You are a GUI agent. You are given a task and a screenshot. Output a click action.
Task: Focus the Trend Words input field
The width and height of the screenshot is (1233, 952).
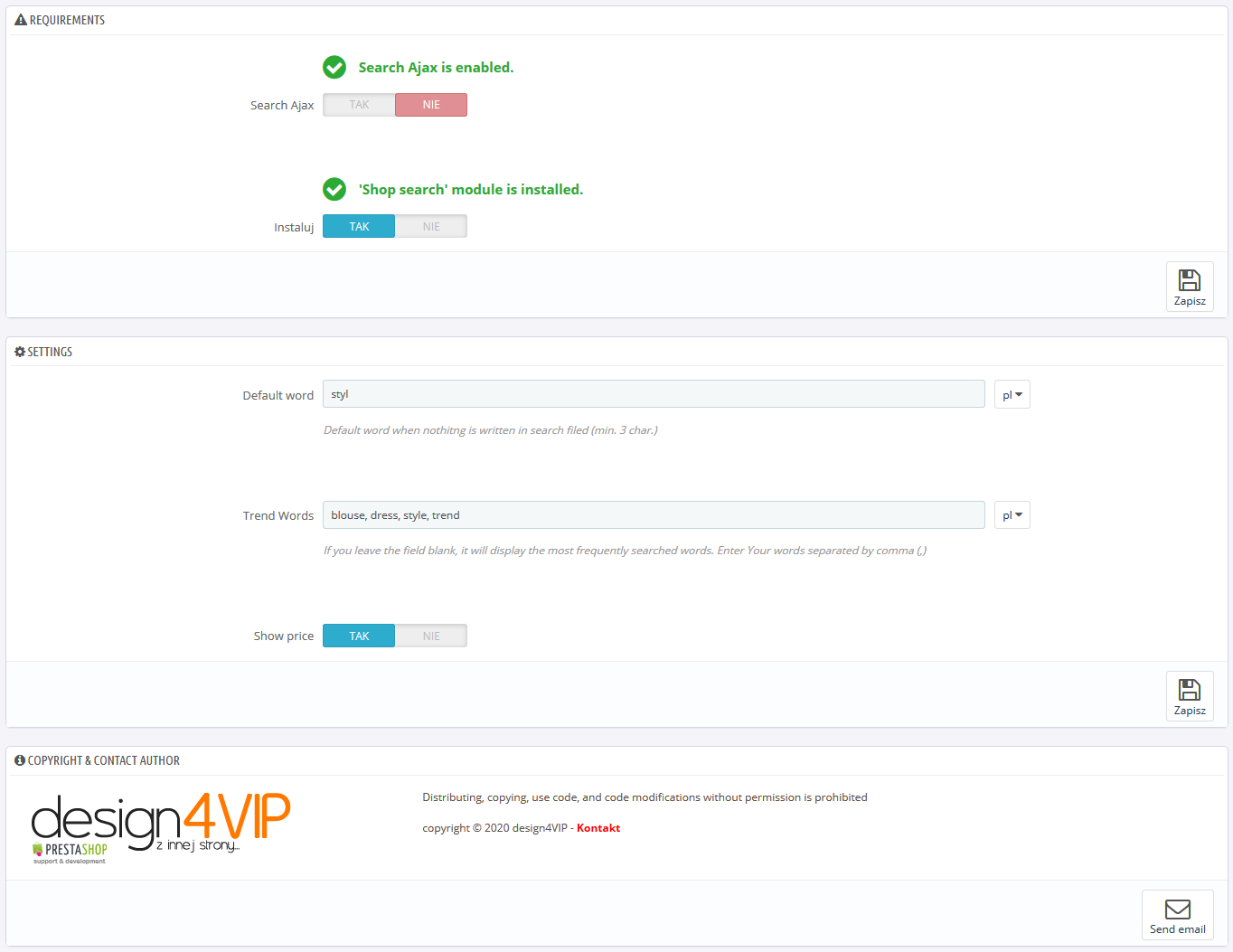(654, 515)
